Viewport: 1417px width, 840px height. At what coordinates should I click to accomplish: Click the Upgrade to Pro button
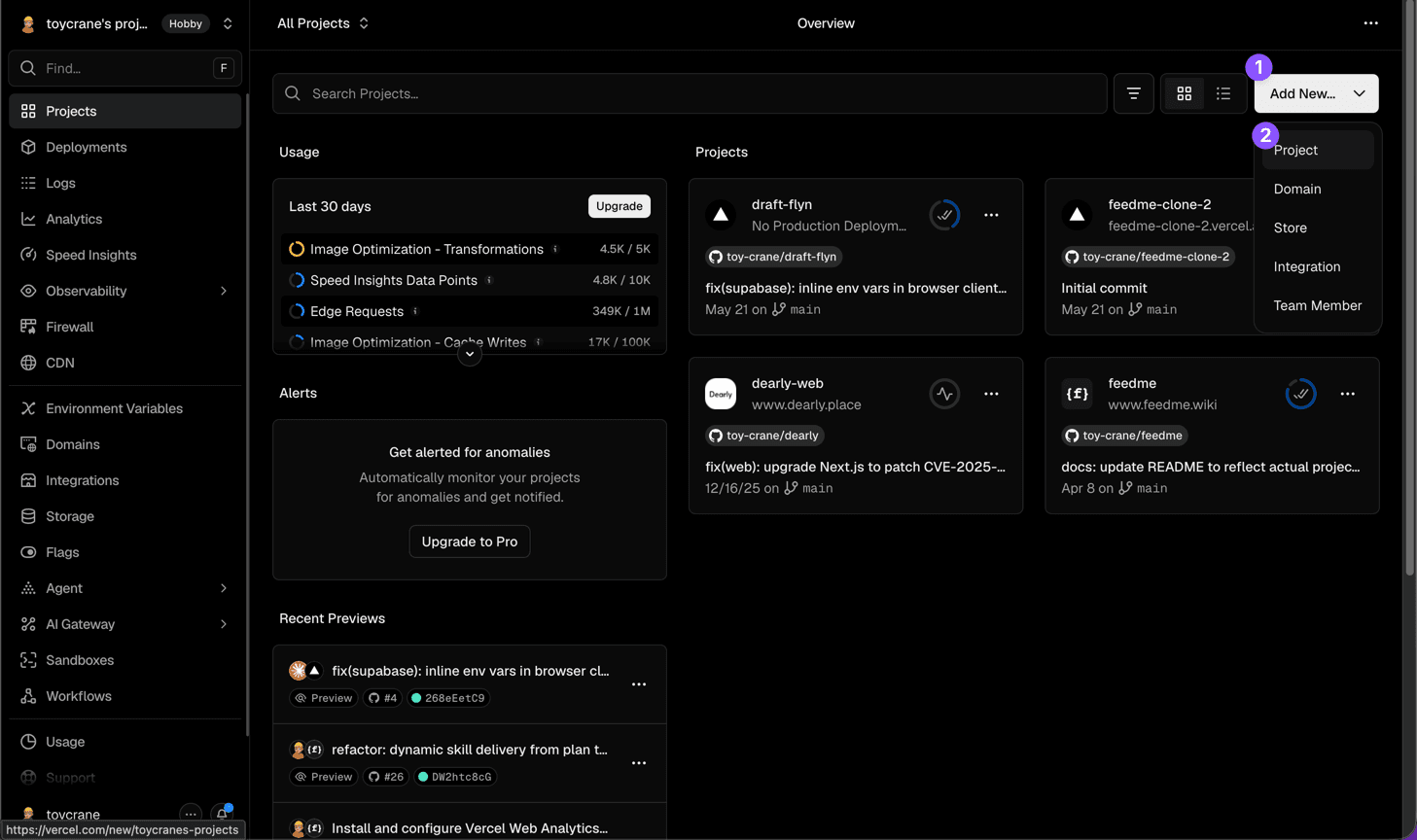(470, 542)
